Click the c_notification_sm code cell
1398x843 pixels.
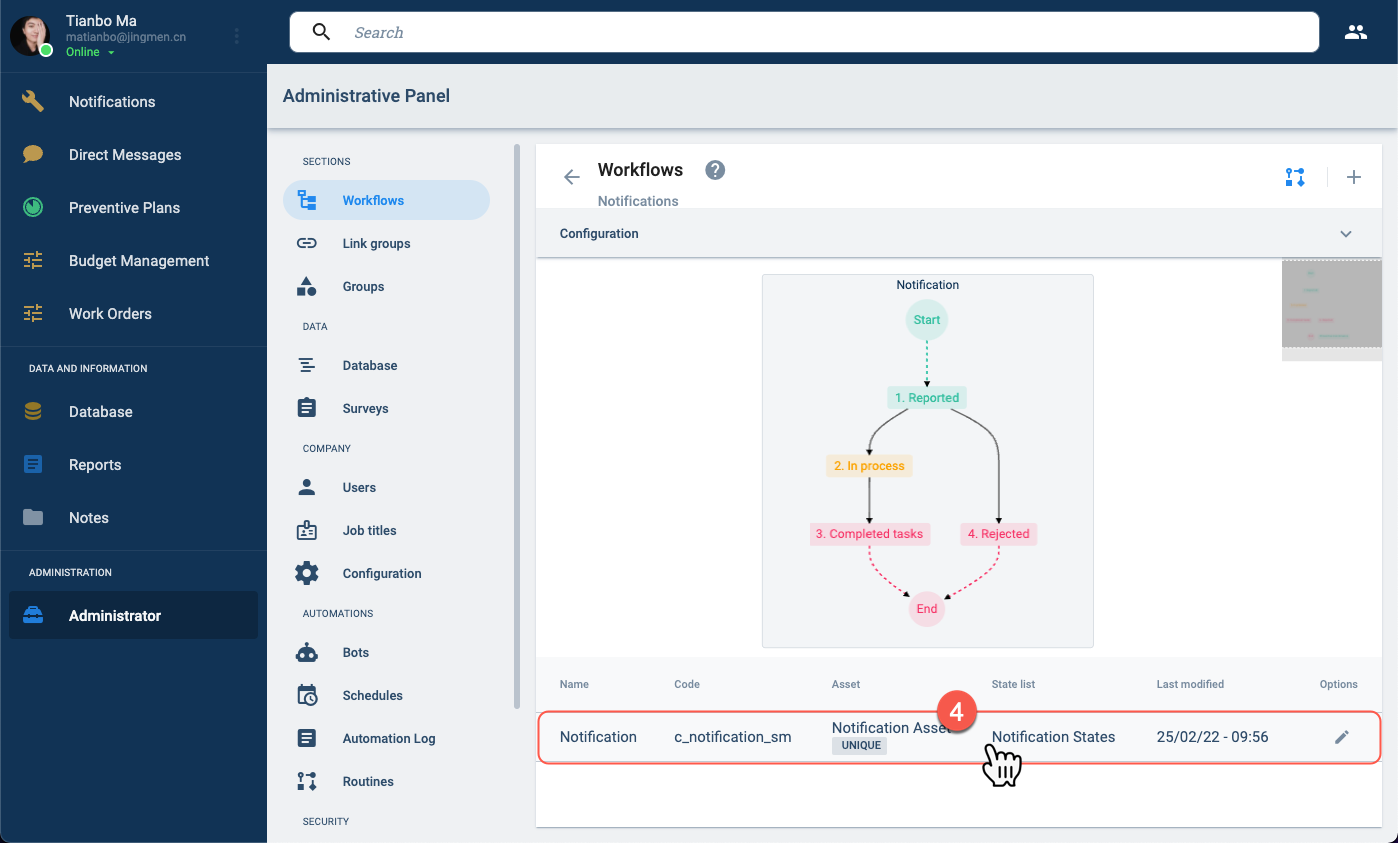click(733, 737)
